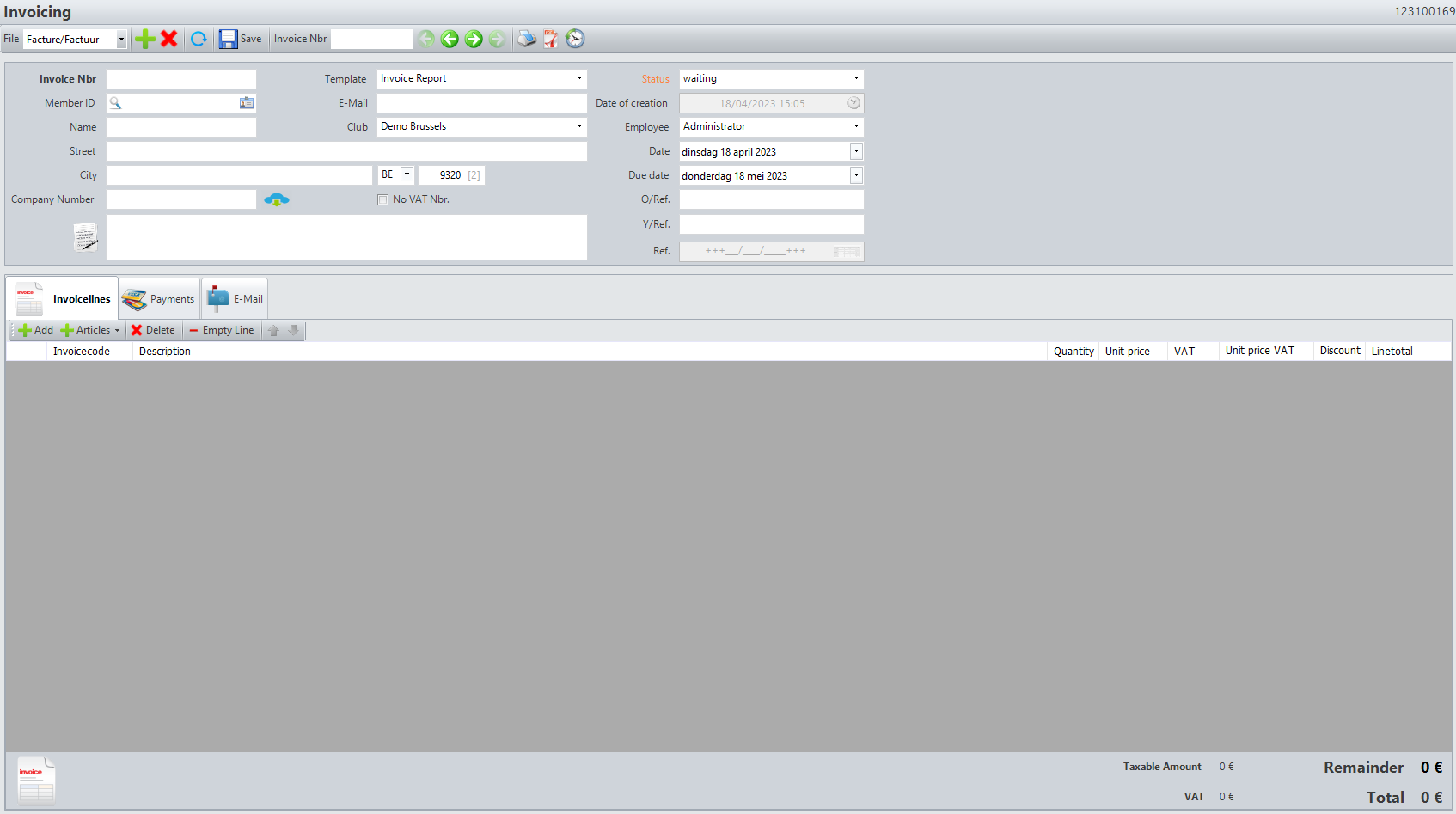Click the blue refresh icon in toolbar
This screenshot has height=814, width=1456.
tap(199, 39)
